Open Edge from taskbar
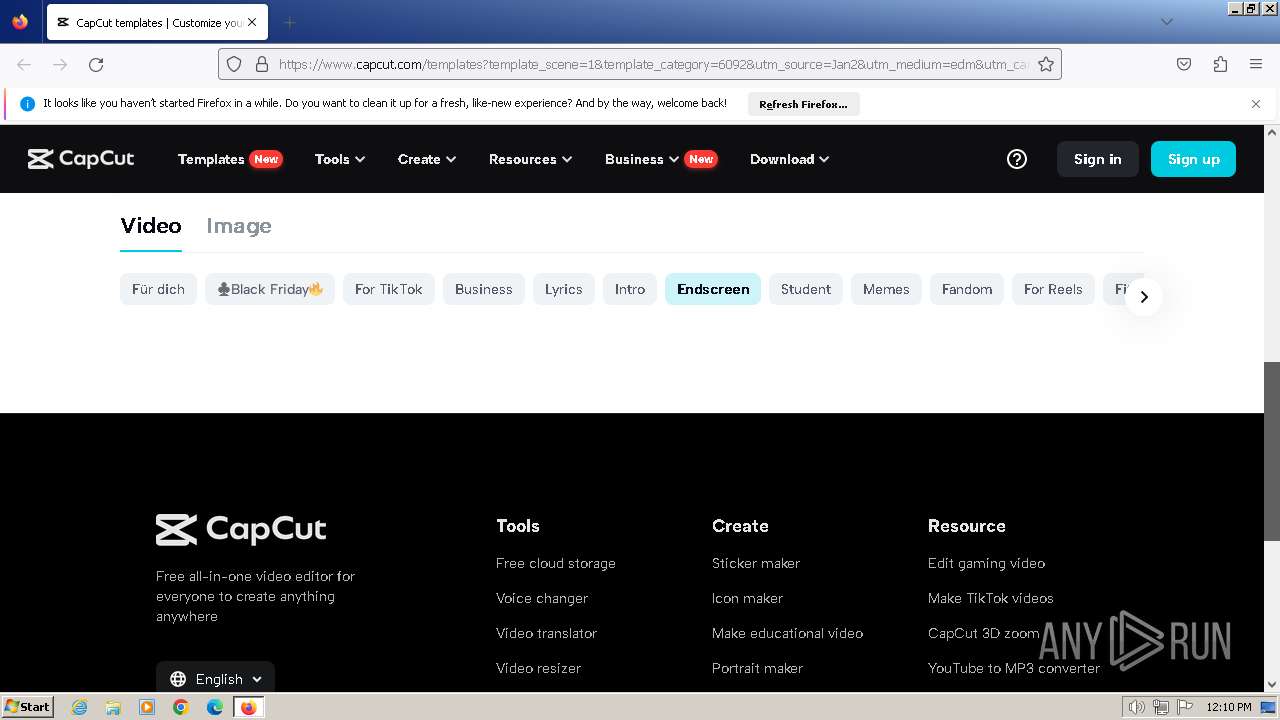The height and width of the screenshot is (720, 1280). point(215,707)
